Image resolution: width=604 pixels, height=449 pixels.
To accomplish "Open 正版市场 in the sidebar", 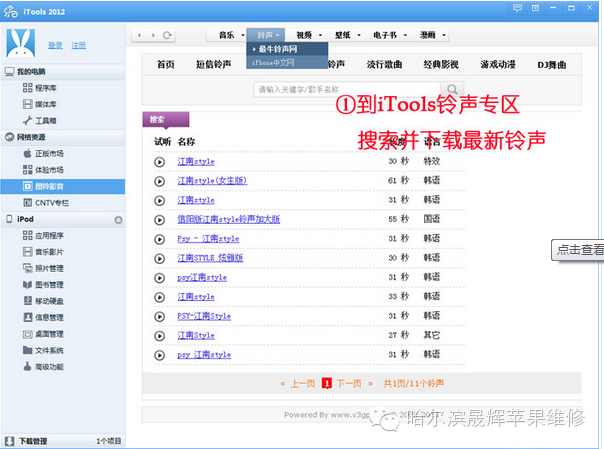I will click(44, 154).
